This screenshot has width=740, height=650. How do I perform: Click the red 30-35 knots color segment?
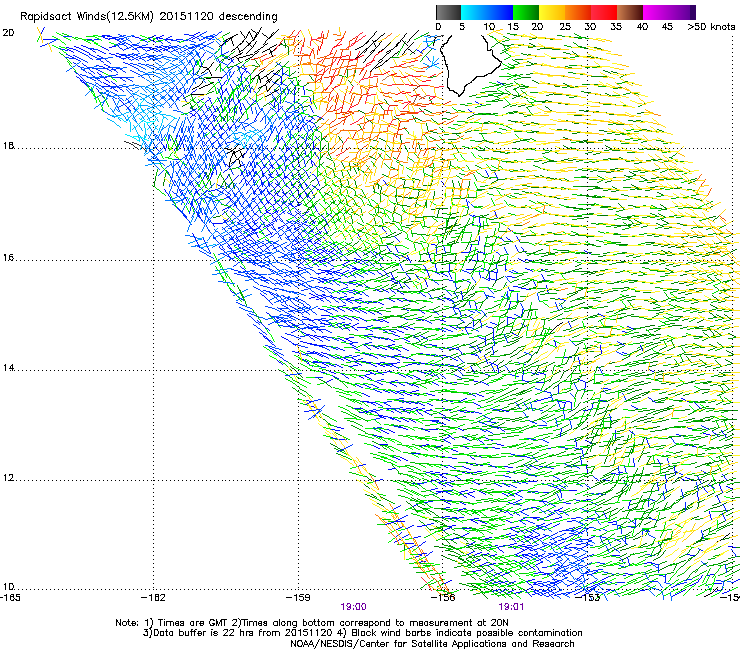coord(604,12)
